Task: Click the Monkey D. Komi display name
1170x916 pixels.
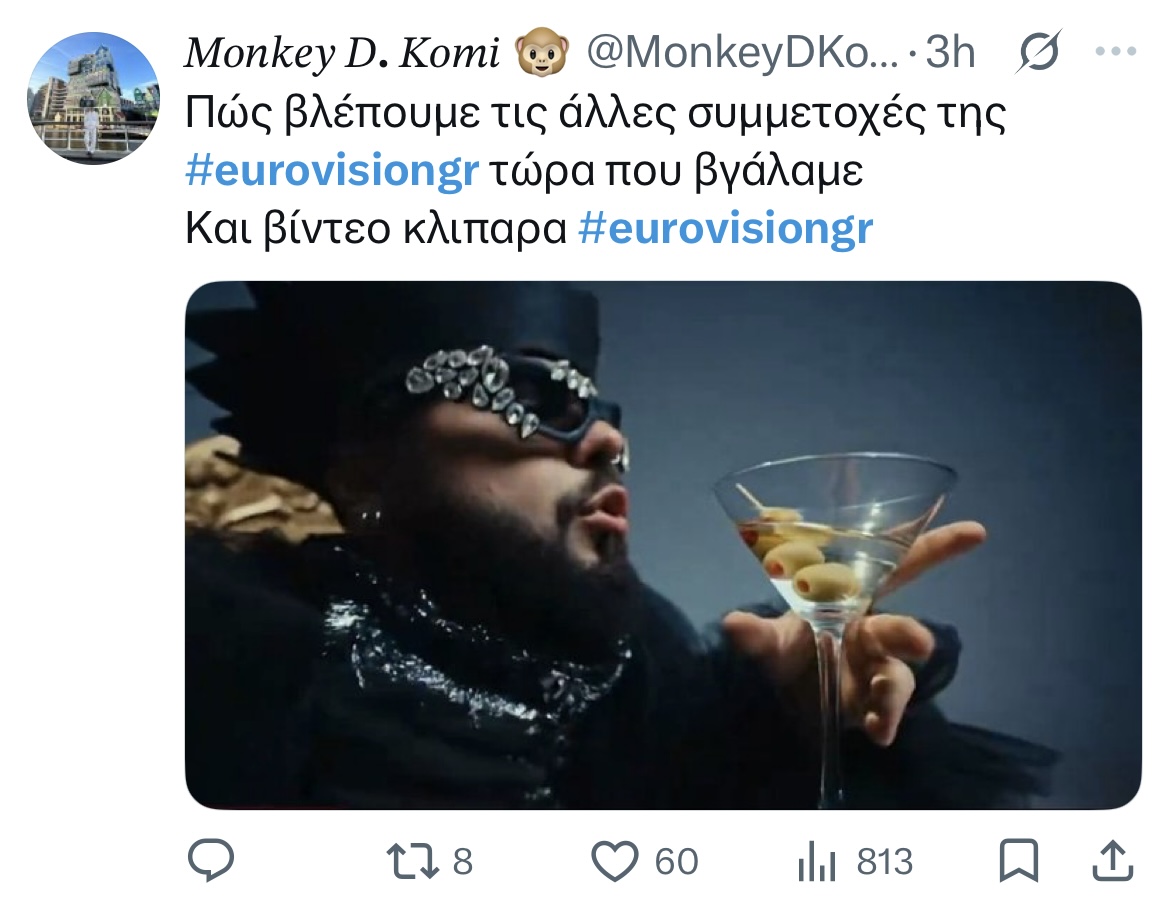Action: point(341,54)
